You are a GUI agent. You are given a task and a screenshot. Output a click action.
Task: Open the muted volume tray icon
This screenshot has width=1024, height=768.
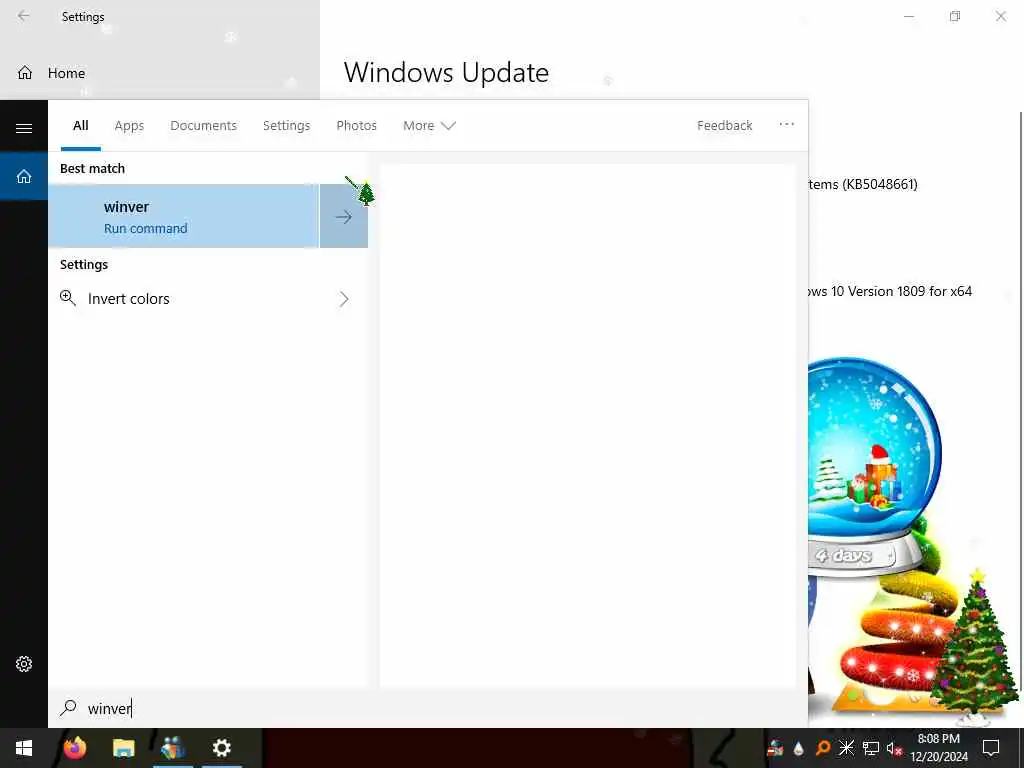click(x=894, y=748)
